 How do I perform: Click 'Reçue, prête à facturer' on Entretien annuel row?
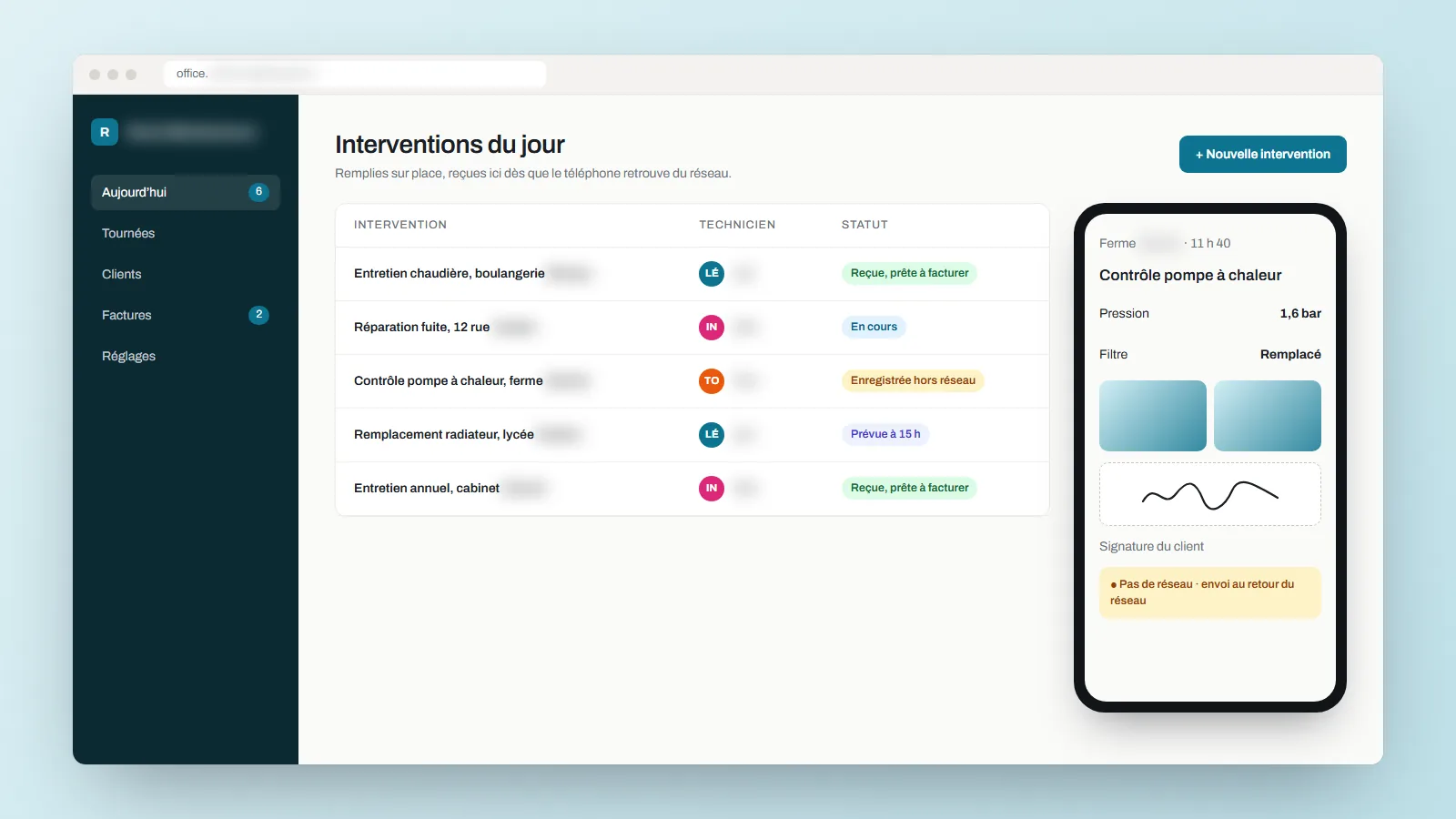tap(909, 488)
